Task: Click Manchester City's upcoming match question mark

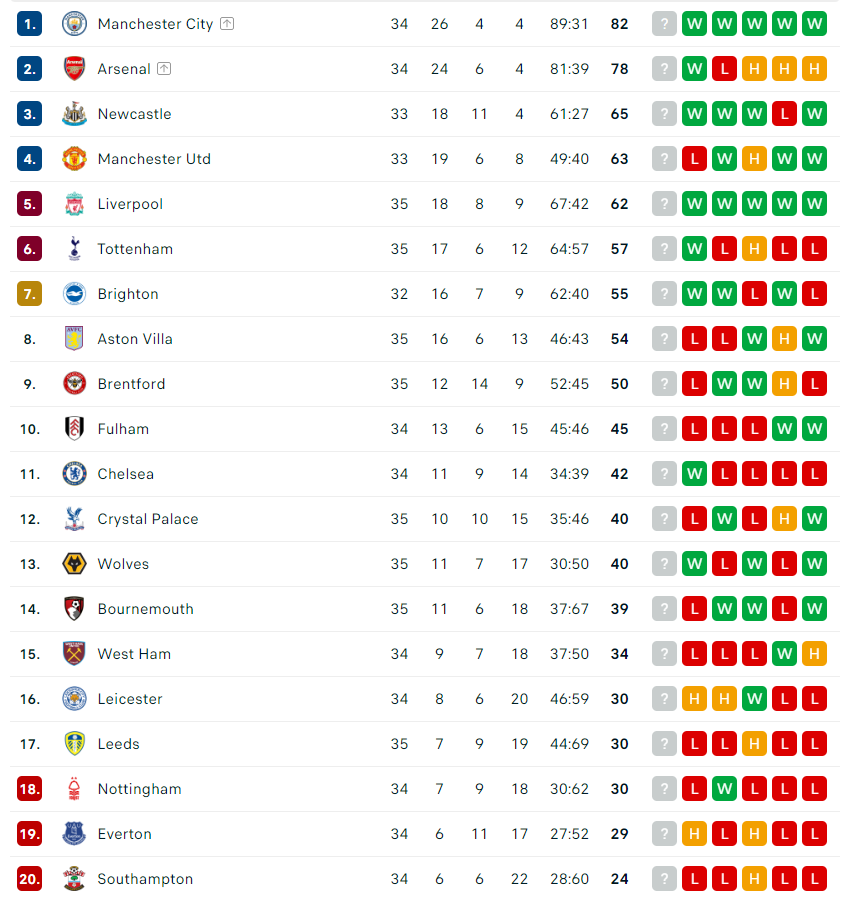Action: (664, 24)
